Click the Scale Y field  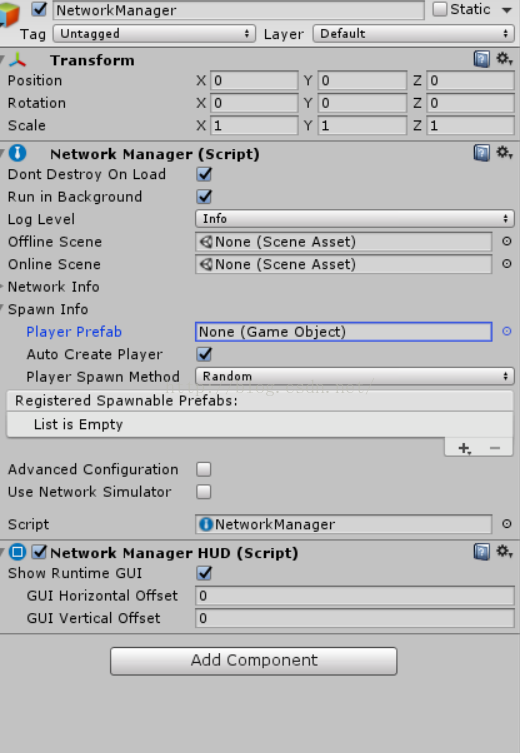click(362, 125)
